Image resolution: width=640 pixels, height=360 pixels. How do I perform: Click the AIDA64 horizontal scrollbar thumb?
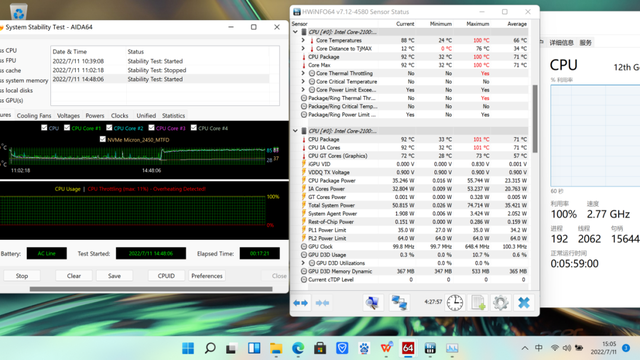coord(151,289)
